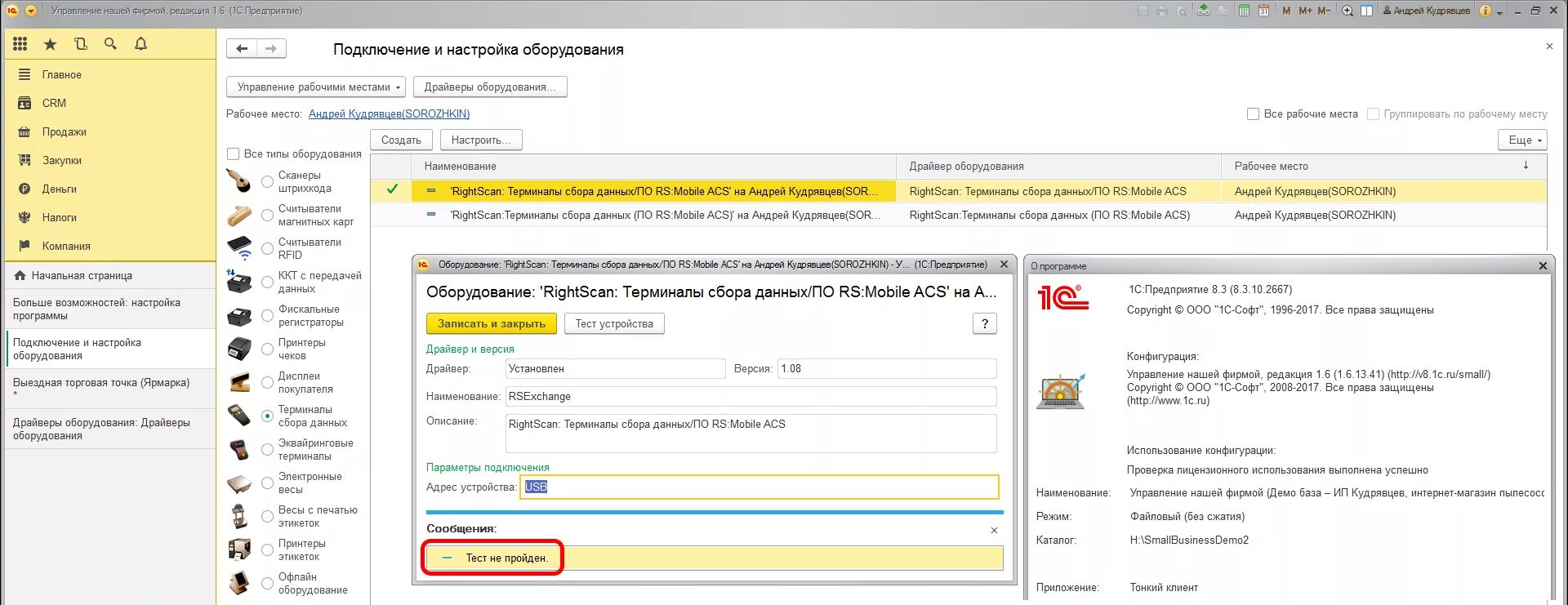The width and height of the screenshot is (1568, 605).
Task: Open the main menu dropdown arrow at top-left
Action: [31, 11]
